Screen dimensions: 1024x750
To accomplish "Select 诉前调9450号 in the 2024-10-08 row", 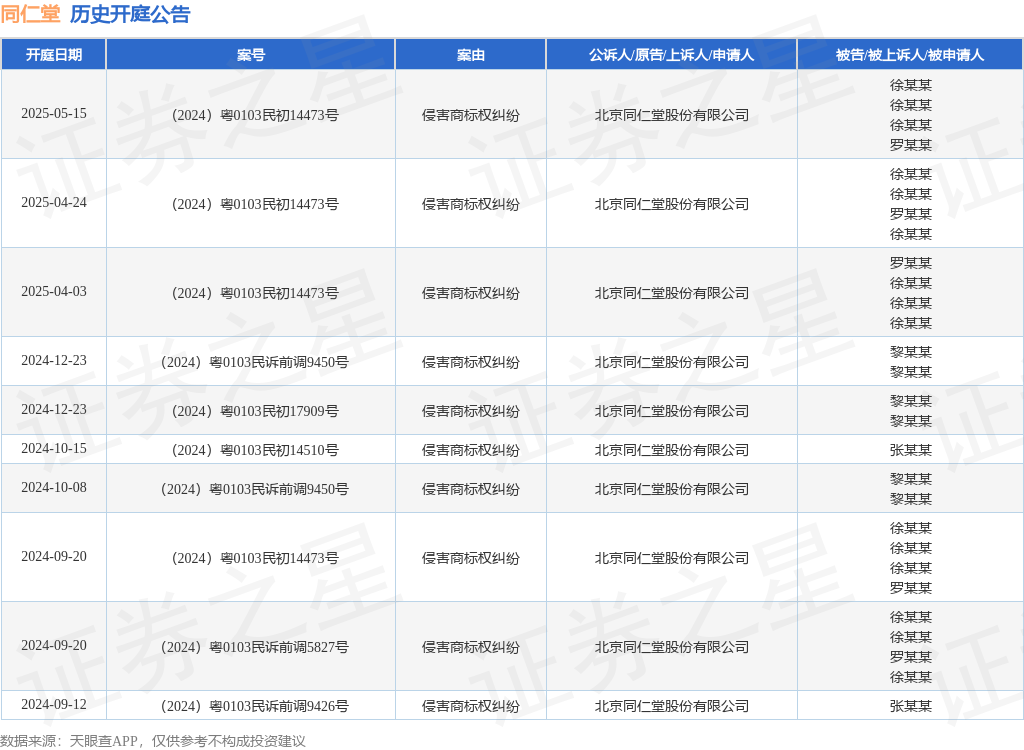I will point(255,489).
